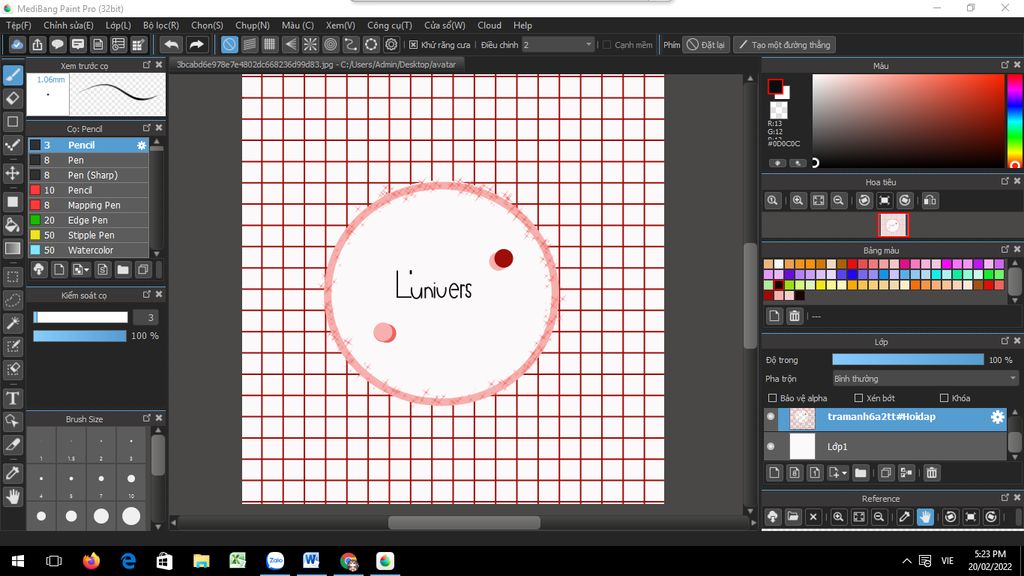Select the Hand tool in left toolbar
Screen dimensions: 1024x576
13,496
